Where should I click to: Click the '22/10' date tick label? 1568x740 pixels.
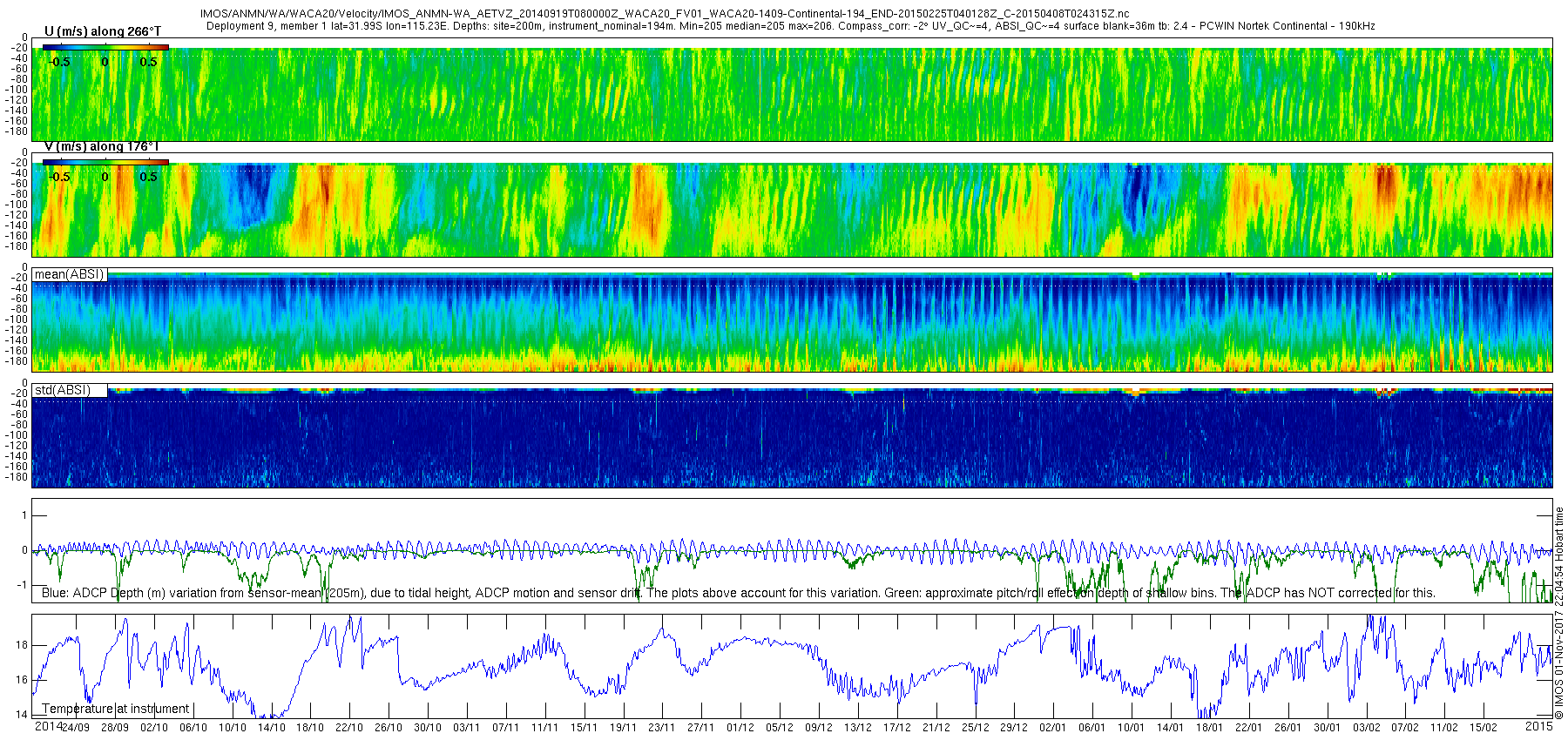pos(349,728)
